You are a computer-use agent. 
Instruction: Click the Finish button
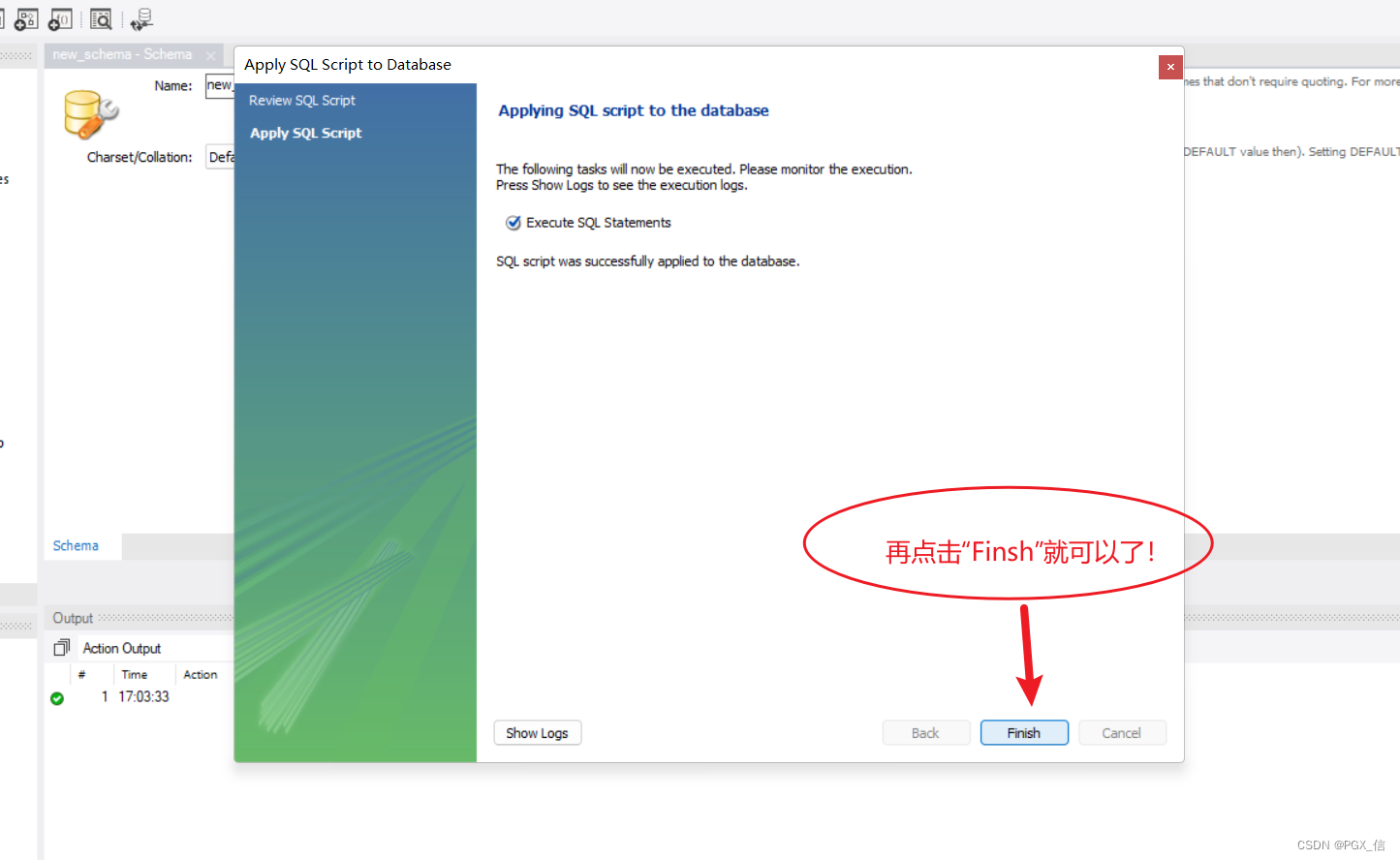click(x=1024, y=732)
